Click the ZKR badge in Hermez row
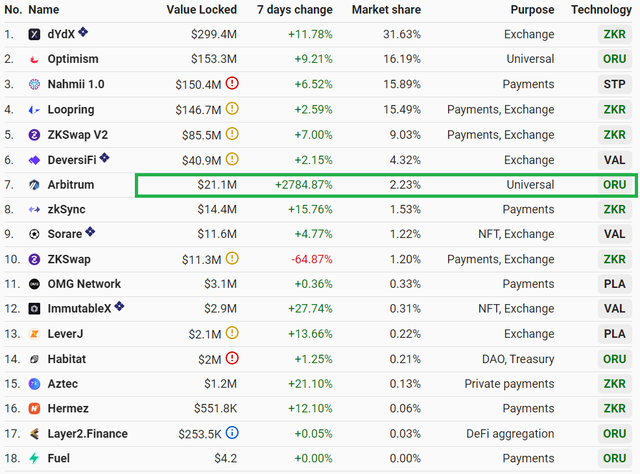Screen dimensions: 640x474 pos(615,409)
